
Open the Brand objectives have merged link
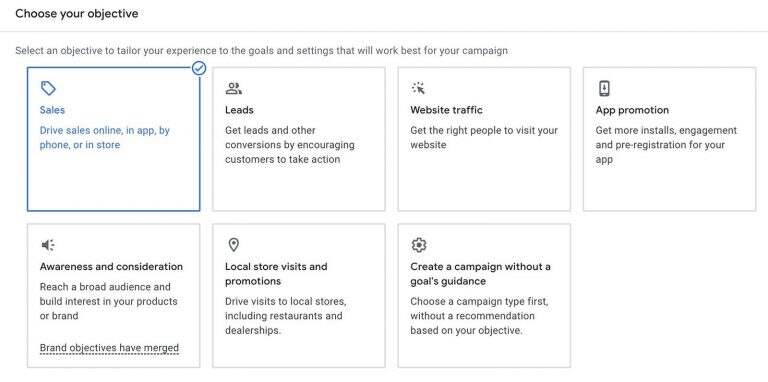pos(109,348)
